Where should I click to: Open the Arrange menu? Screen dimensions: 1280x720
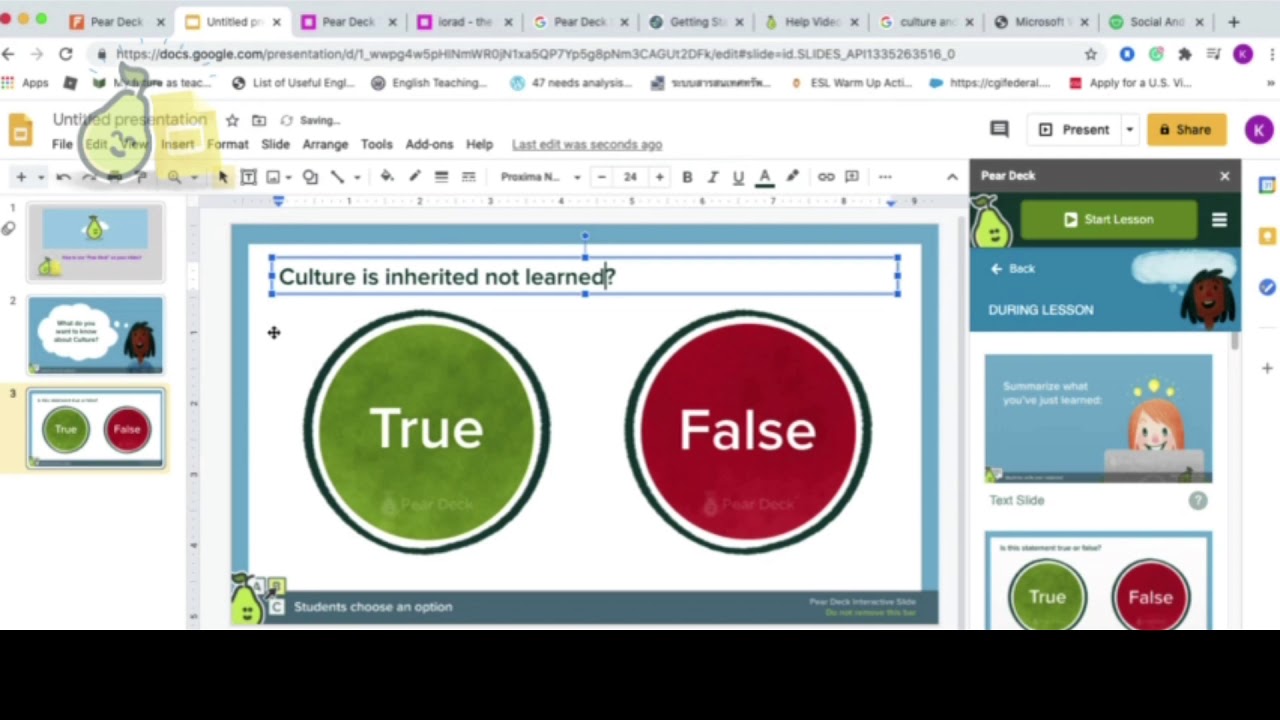(x=325, y=144)
